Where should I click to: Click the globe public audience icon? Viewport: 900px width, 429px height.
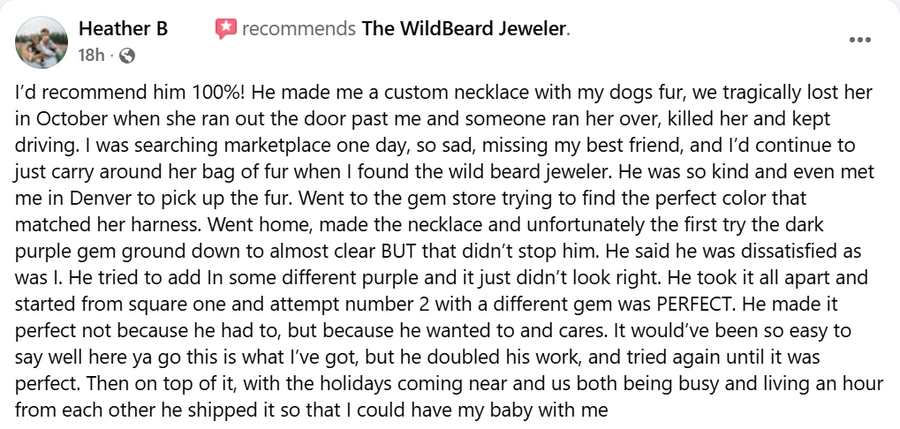coord(127,56)
